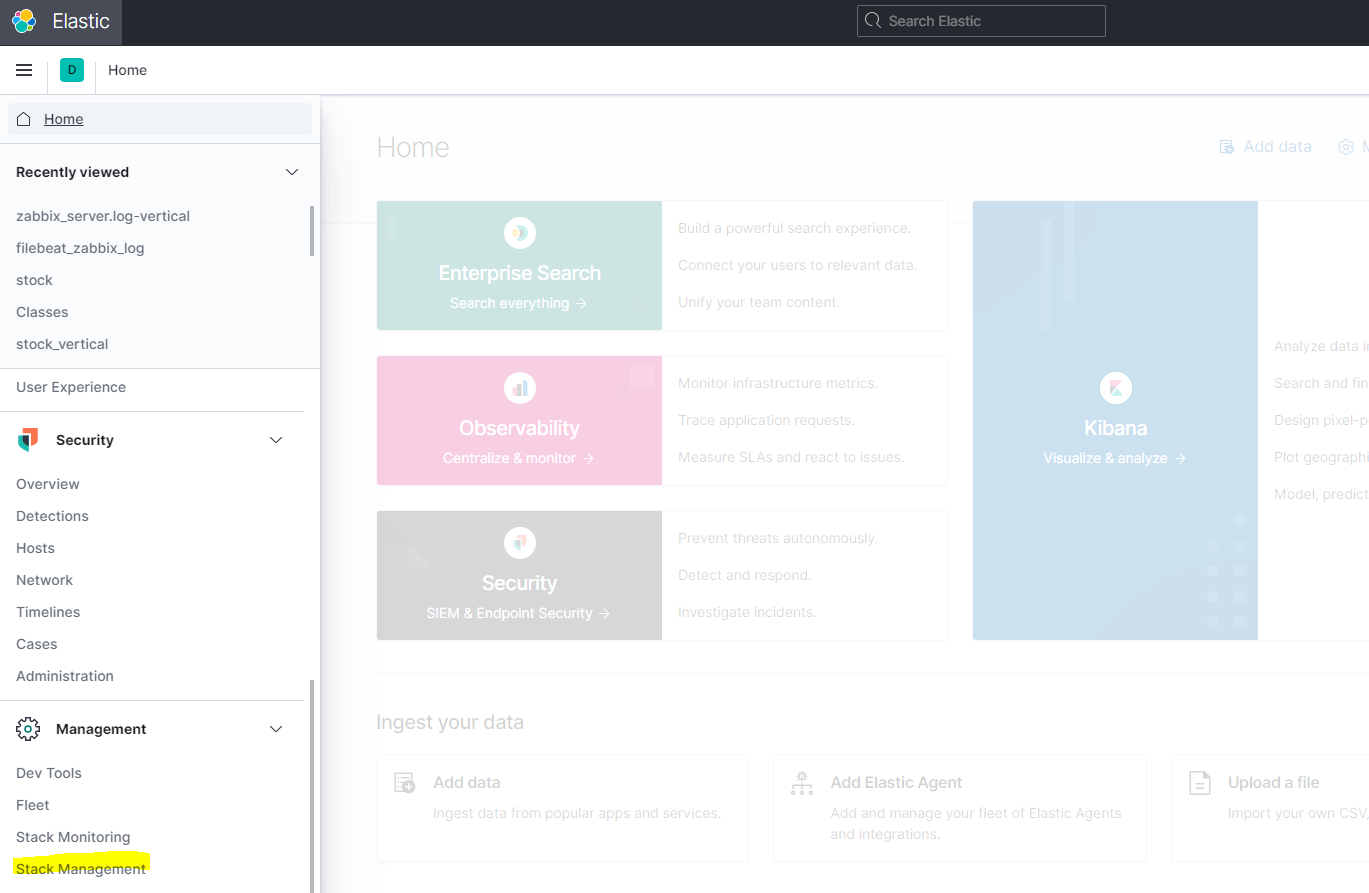Toggle the hamburger navigation menu
Screen dimensions: 1369x893
pos(24,70)
